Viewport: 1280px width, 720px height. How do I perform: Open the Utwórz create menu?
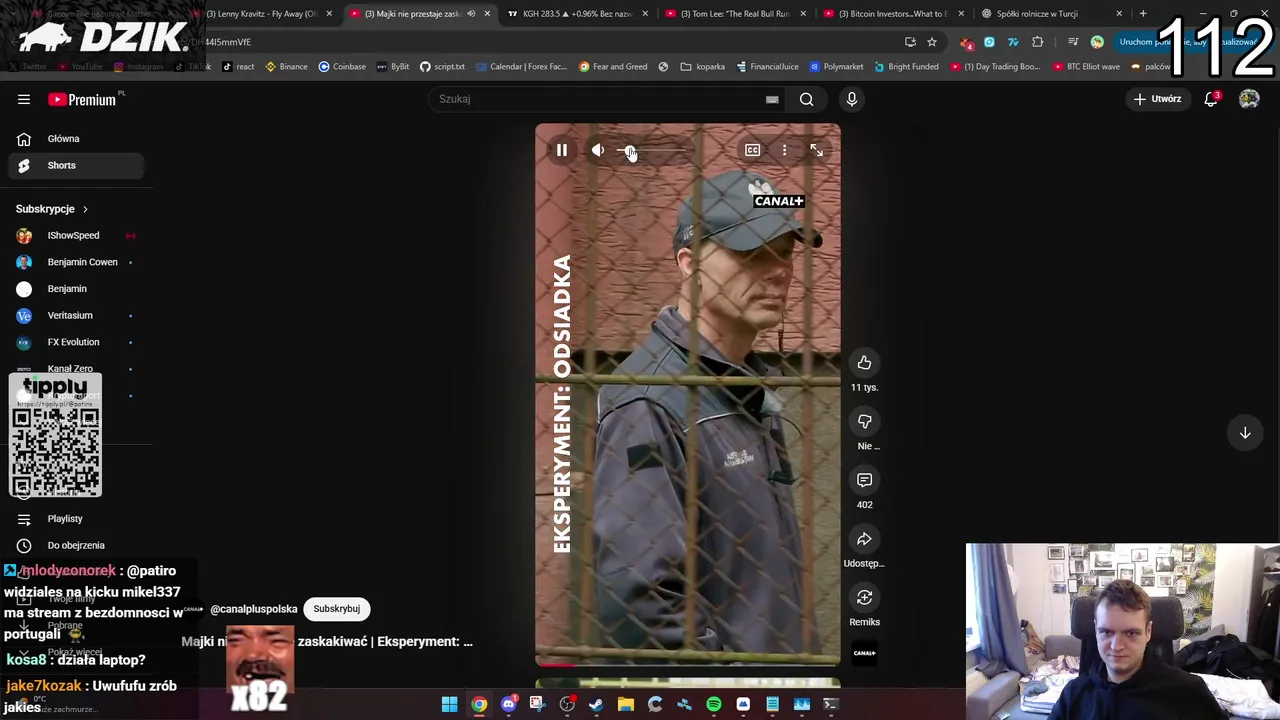1157,99
